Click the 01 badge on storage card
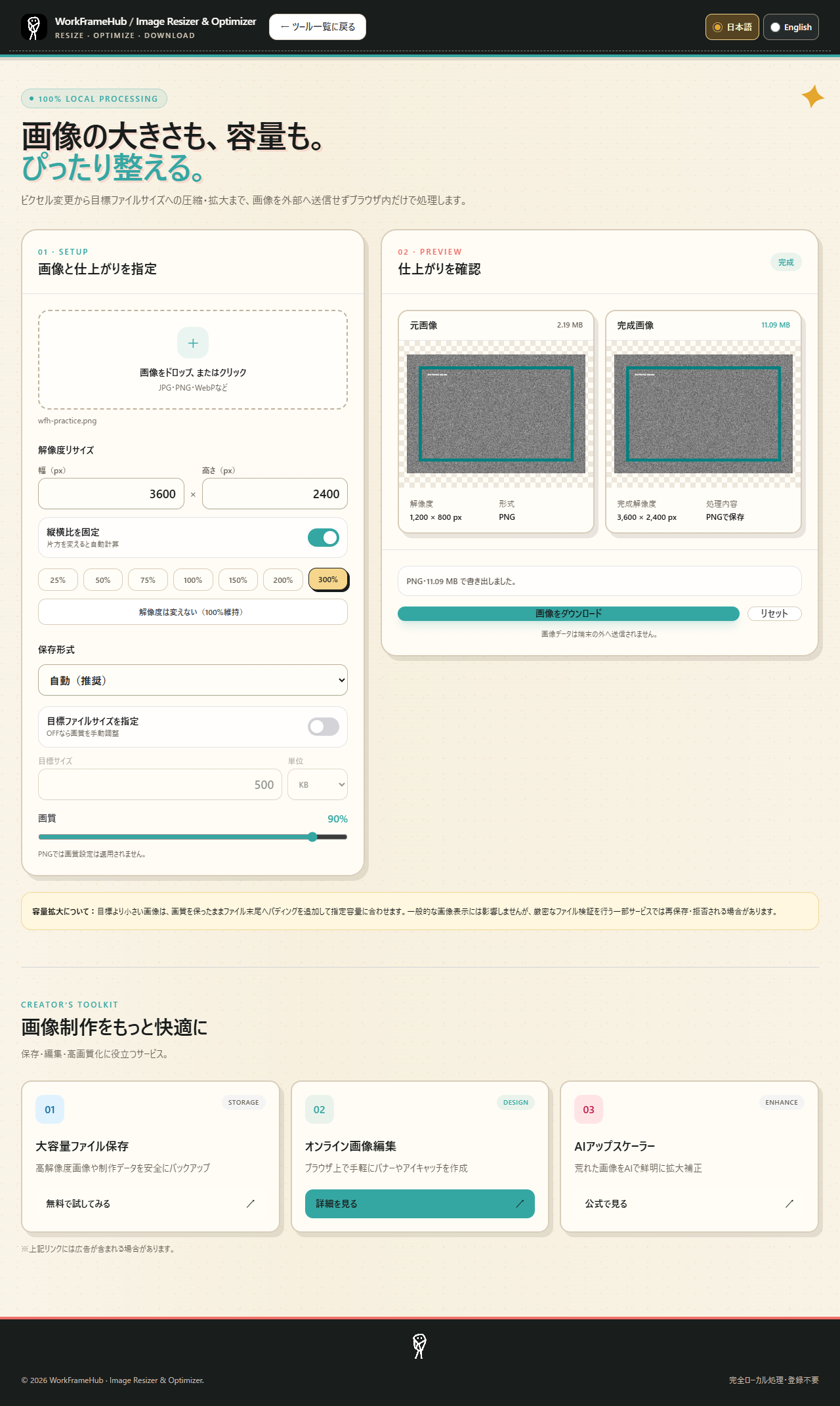840x1406 pixels. [50, 1109]
